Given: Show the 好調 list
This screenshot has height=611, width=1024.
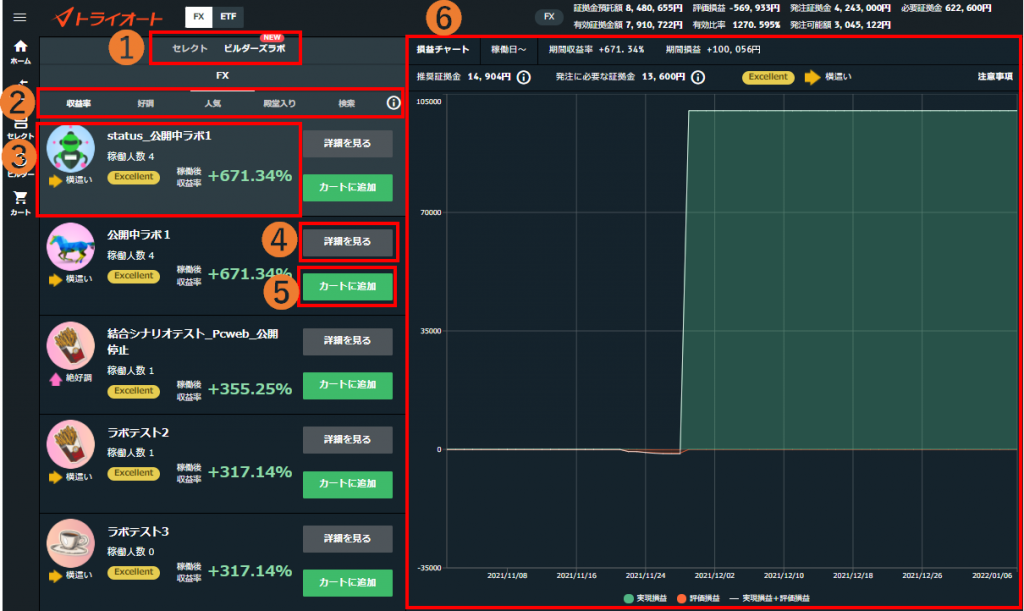Looking at the screenshot, I should (146, 104).
